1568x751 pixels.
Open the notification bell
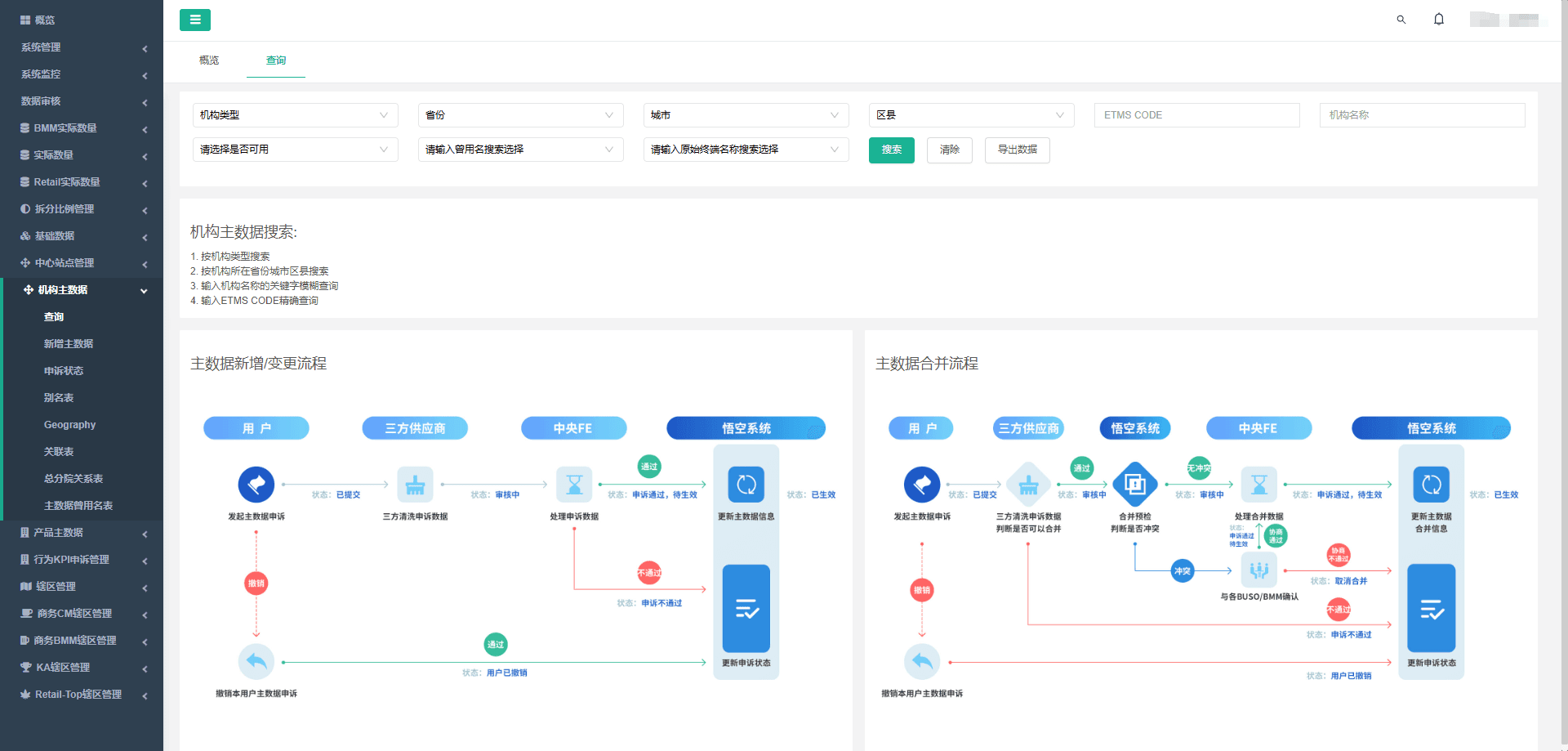click(1438, 19)
